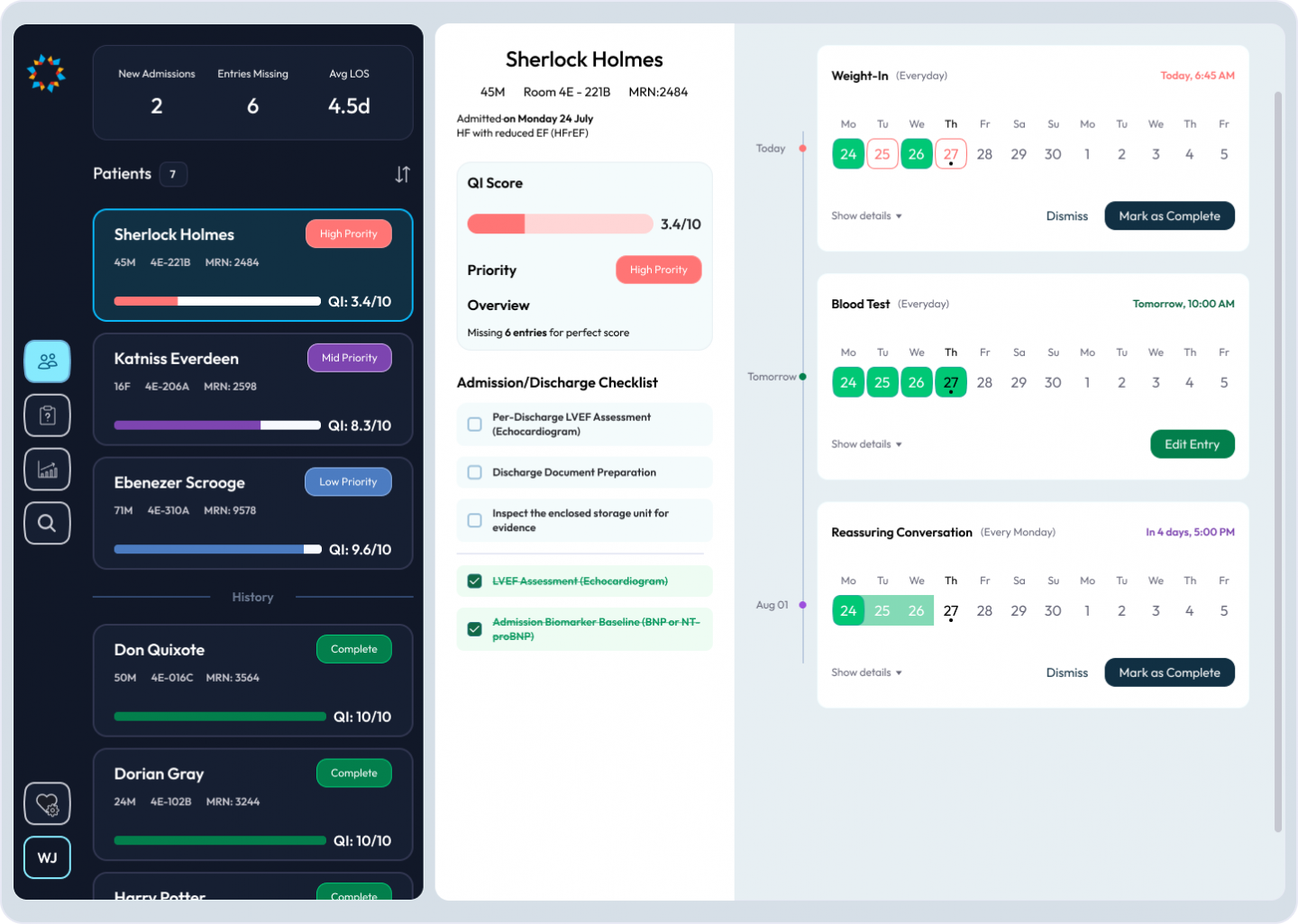This screenshot has width=1298, height=924.
Task: Open the clipboard questionnaire sidebar icon
Action: [47, 416]
